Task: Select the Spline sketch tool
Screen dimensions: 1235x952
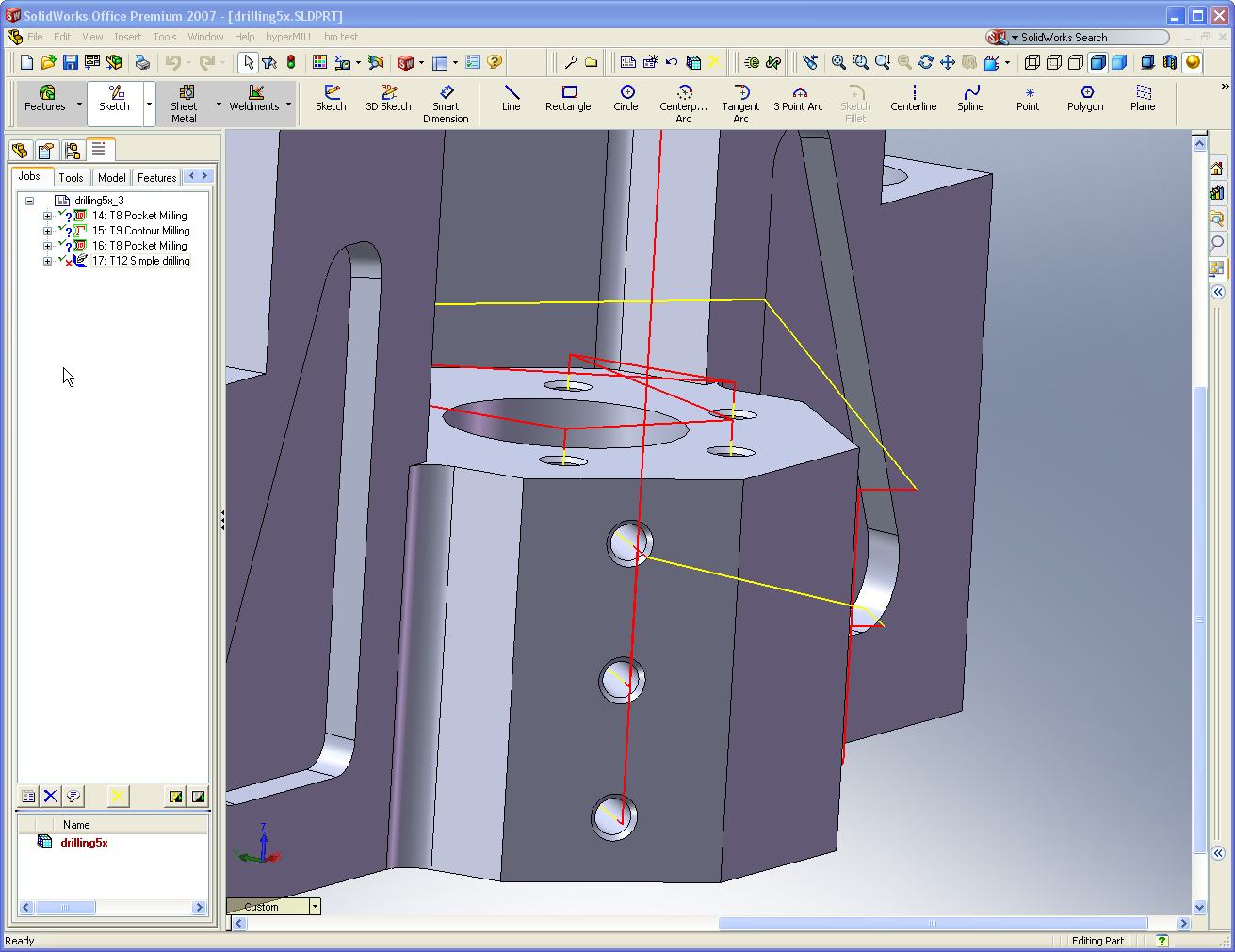Action: click(970, 98)
